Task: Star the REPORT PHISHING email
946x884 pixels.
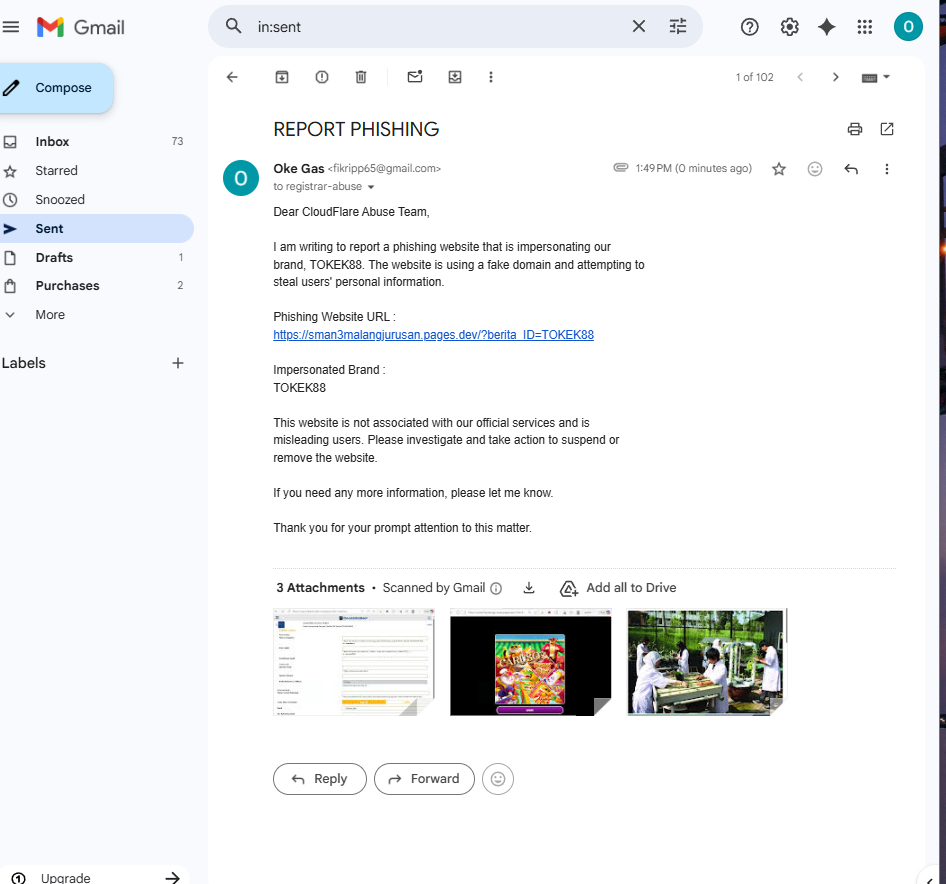Action: [x=779, y=169]
